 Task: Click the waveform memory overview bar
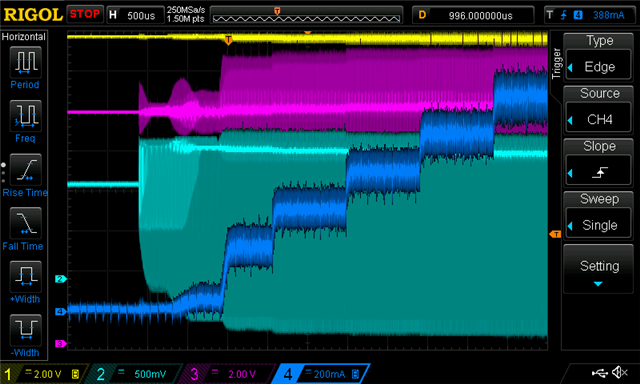[306, 16]
